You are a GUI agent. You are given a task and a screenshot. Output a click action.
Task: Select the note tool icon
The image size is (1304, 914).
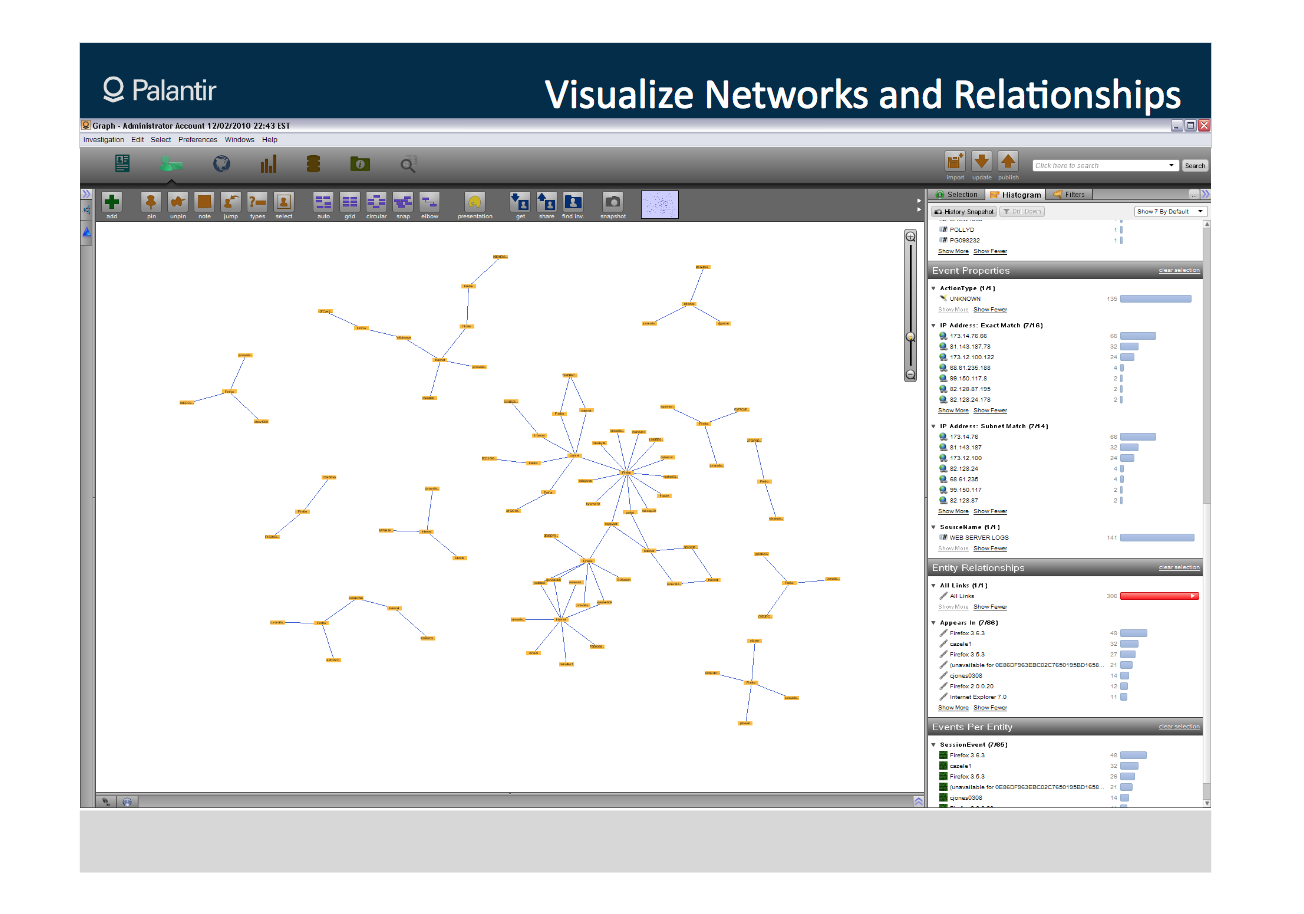pyautogui.click(x=204, y=201)
